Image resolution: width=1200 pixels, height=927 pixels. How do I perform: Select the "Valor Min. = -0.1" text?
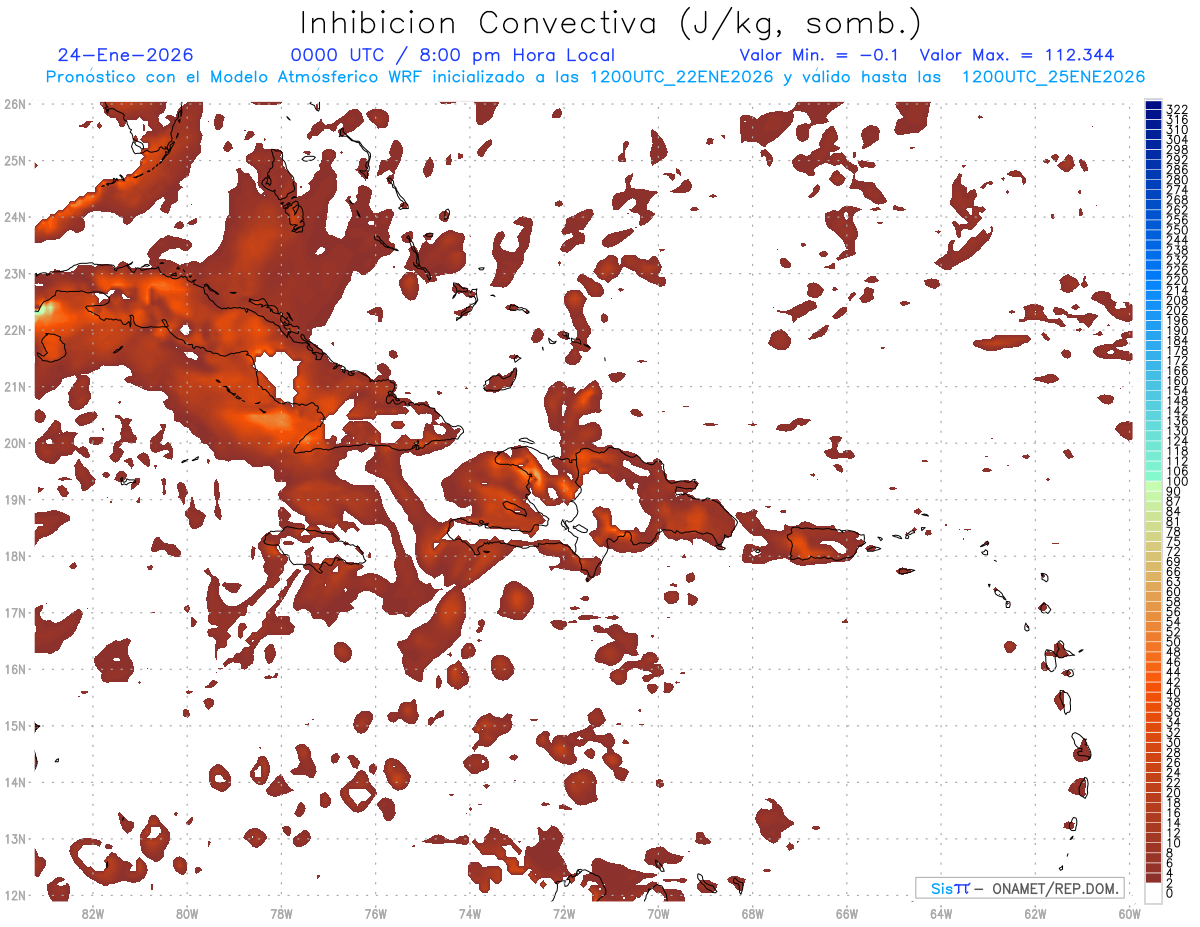click(819, 56)
